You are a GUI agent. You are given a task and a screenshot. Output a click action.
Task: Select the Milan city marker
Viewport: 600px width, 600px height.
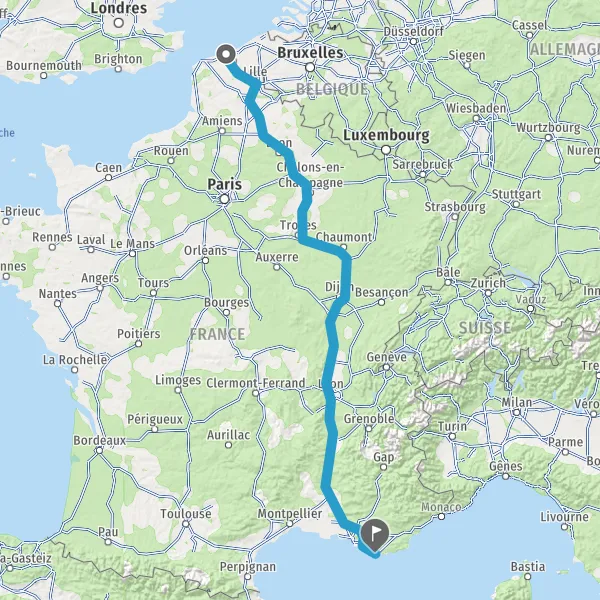tap(517, 412)
